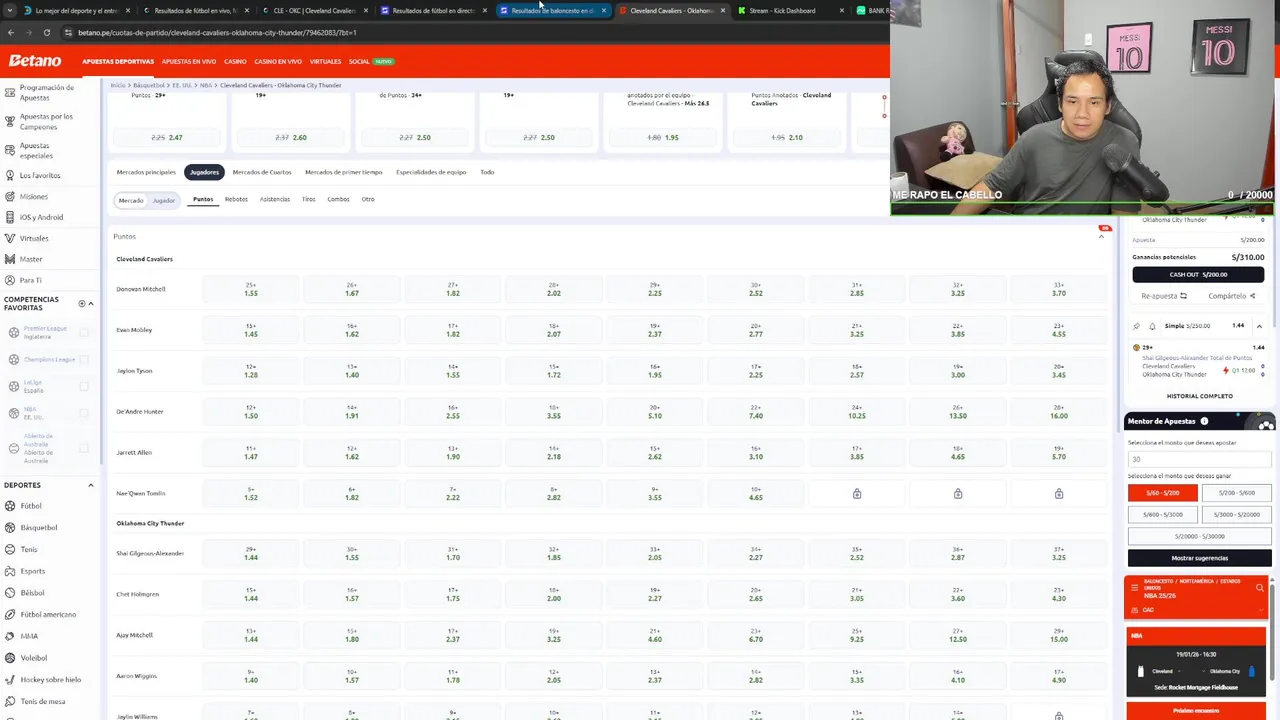Click the CASH OUT S/200.00 button
Image resolution: width=1280 pixels, height=720 pixels.
(1199, 274)
